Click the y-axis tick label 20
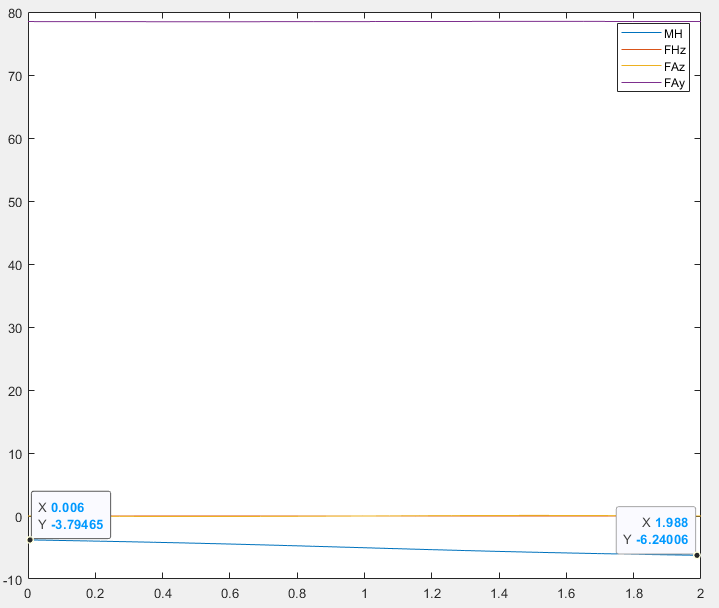The width and height of the screenshot is (719, 608). click(x=15, y=392)
